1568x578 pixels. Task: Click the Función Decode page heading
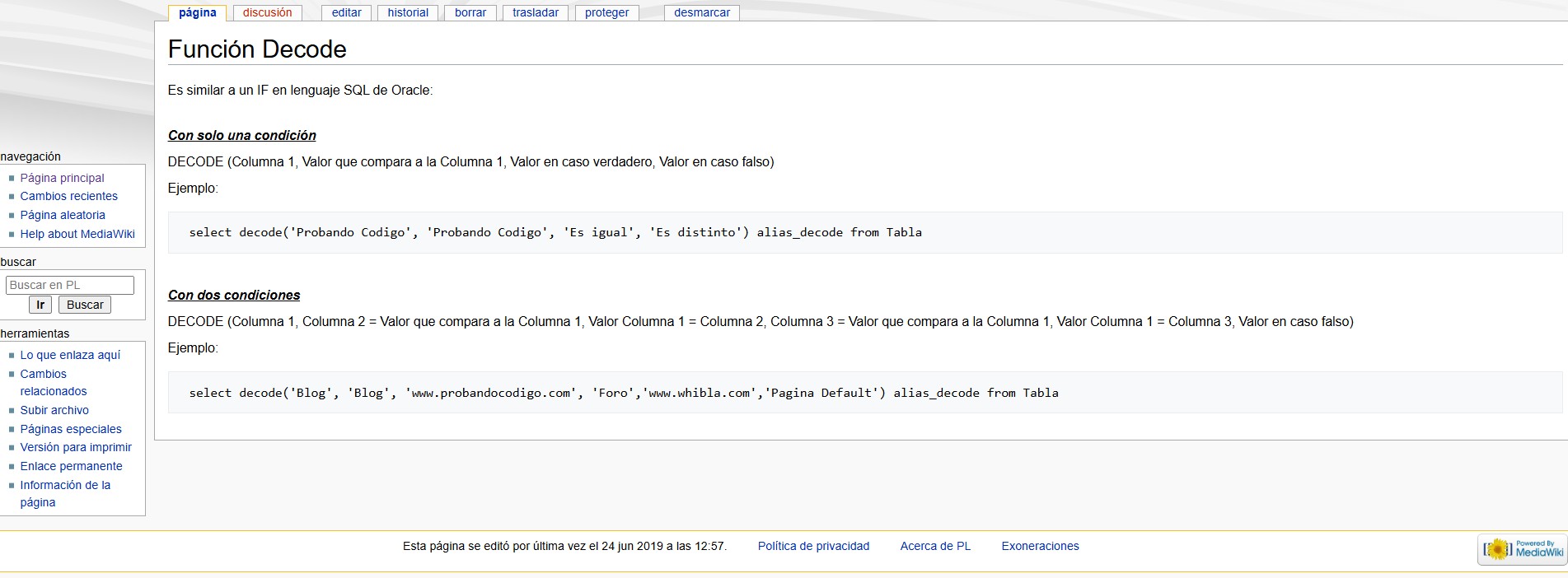click(x=257, y=49)
